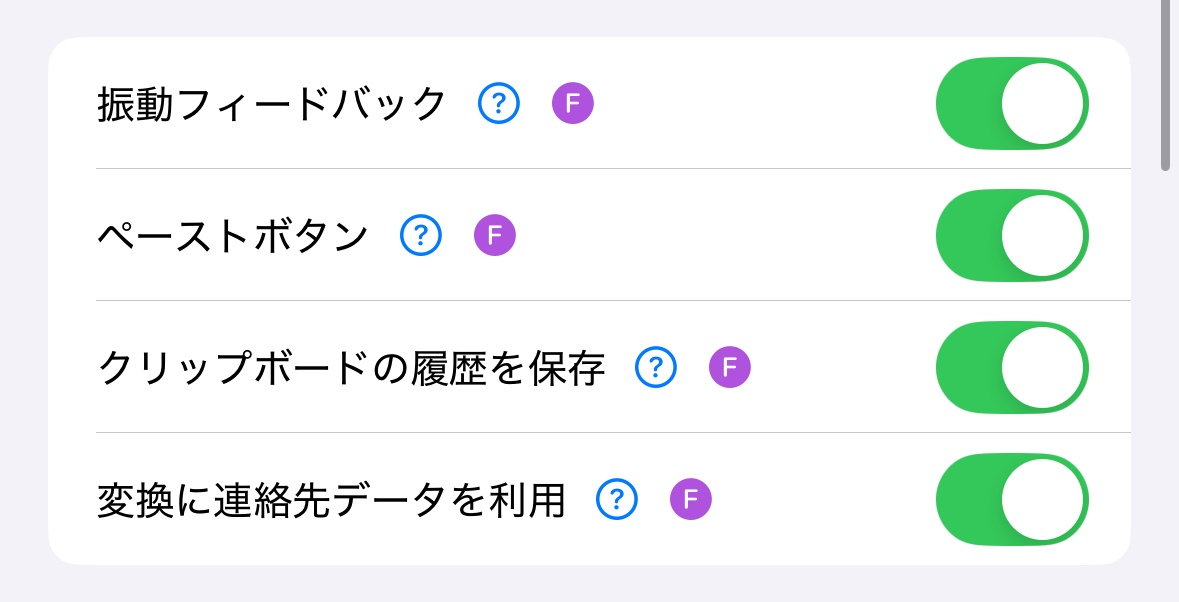Toggle クリップボードの履歴を保存 off
This screenshot has height=602, width=1179.
click(1011, 368)
